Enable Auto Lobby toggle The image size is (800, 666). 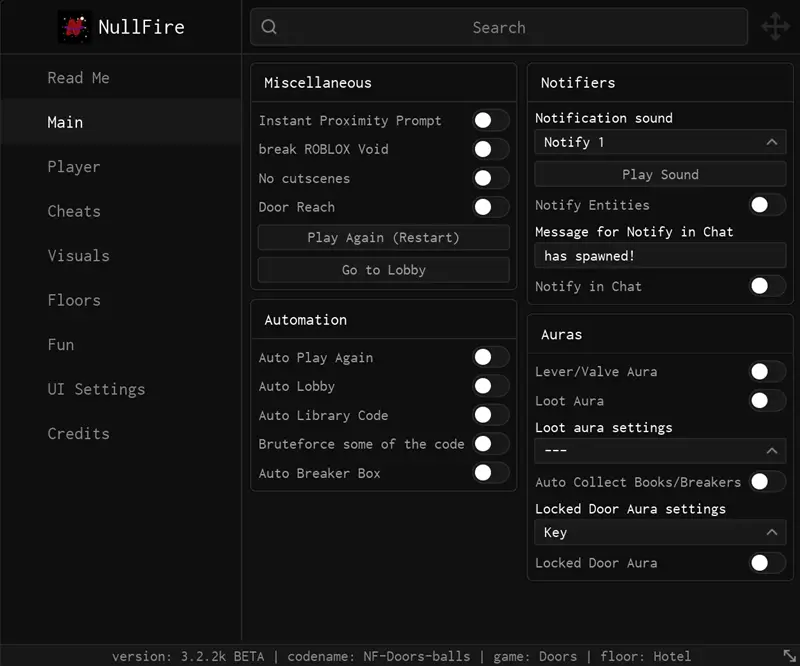(x=491, y=386)
